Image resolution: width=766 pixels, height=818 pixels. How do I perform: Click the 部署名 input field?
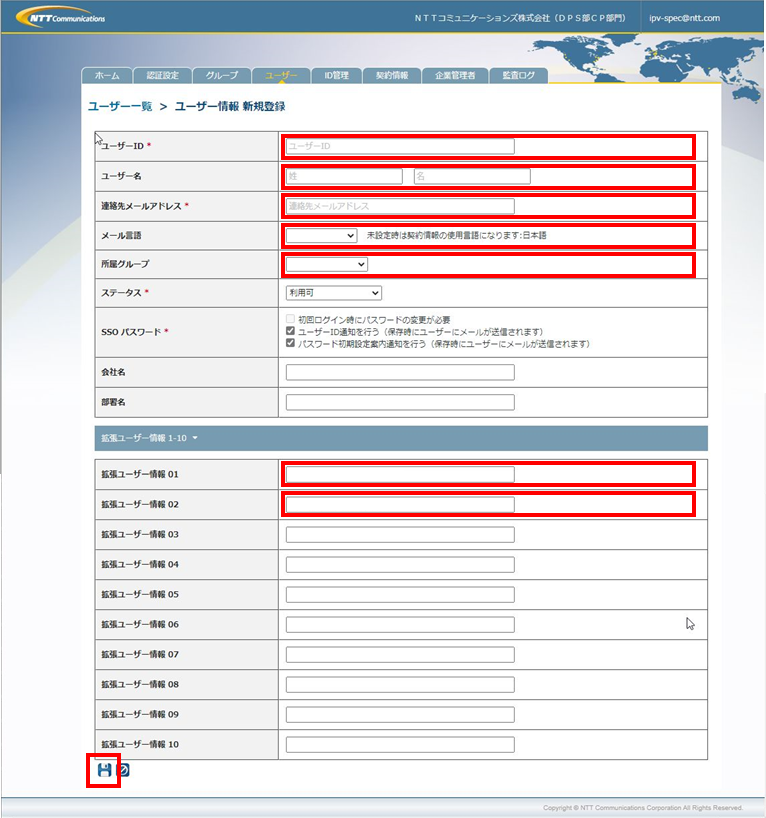400,402
